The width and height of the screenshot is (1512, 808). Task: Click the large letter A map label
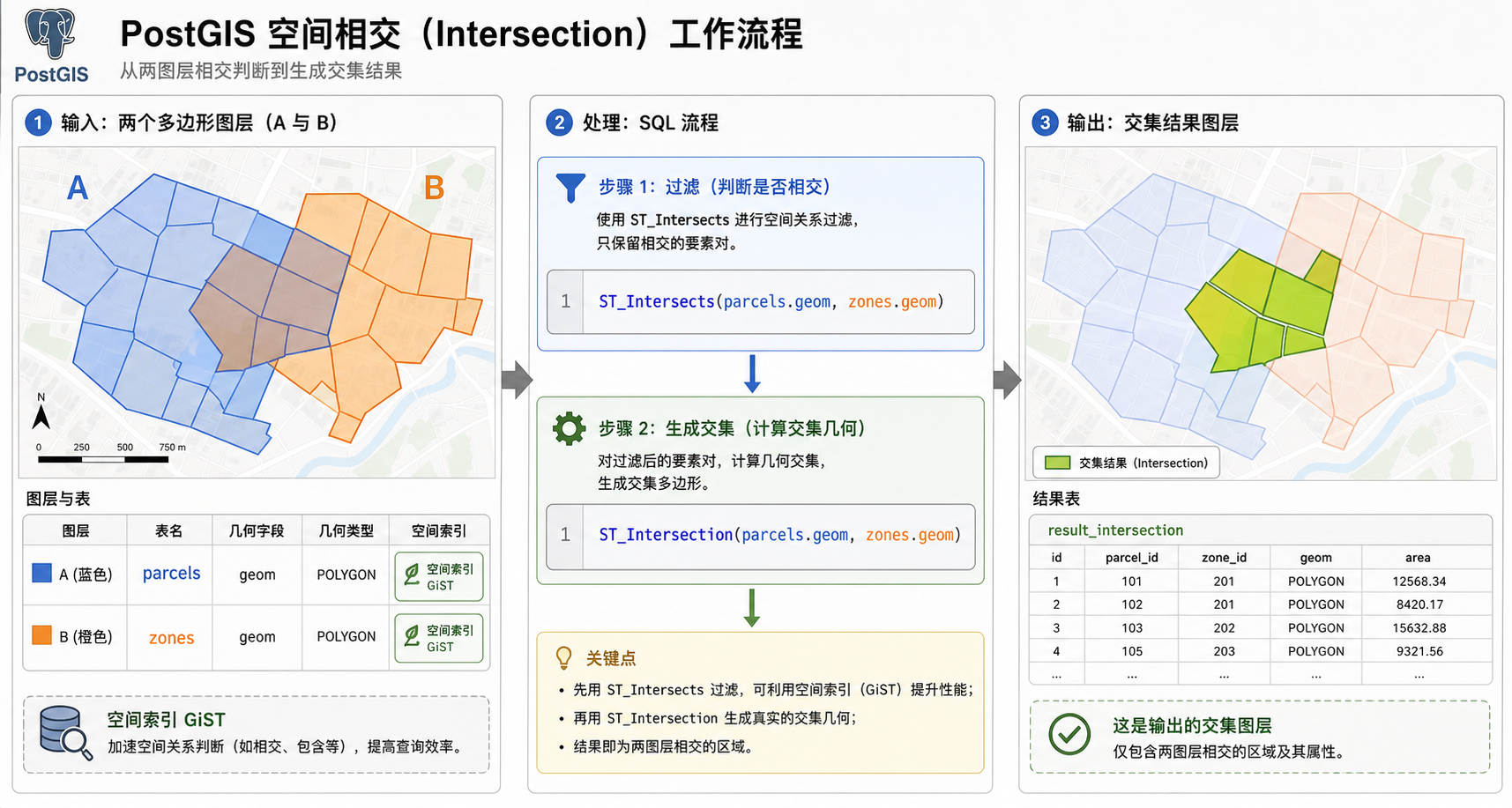click(78, 188)
